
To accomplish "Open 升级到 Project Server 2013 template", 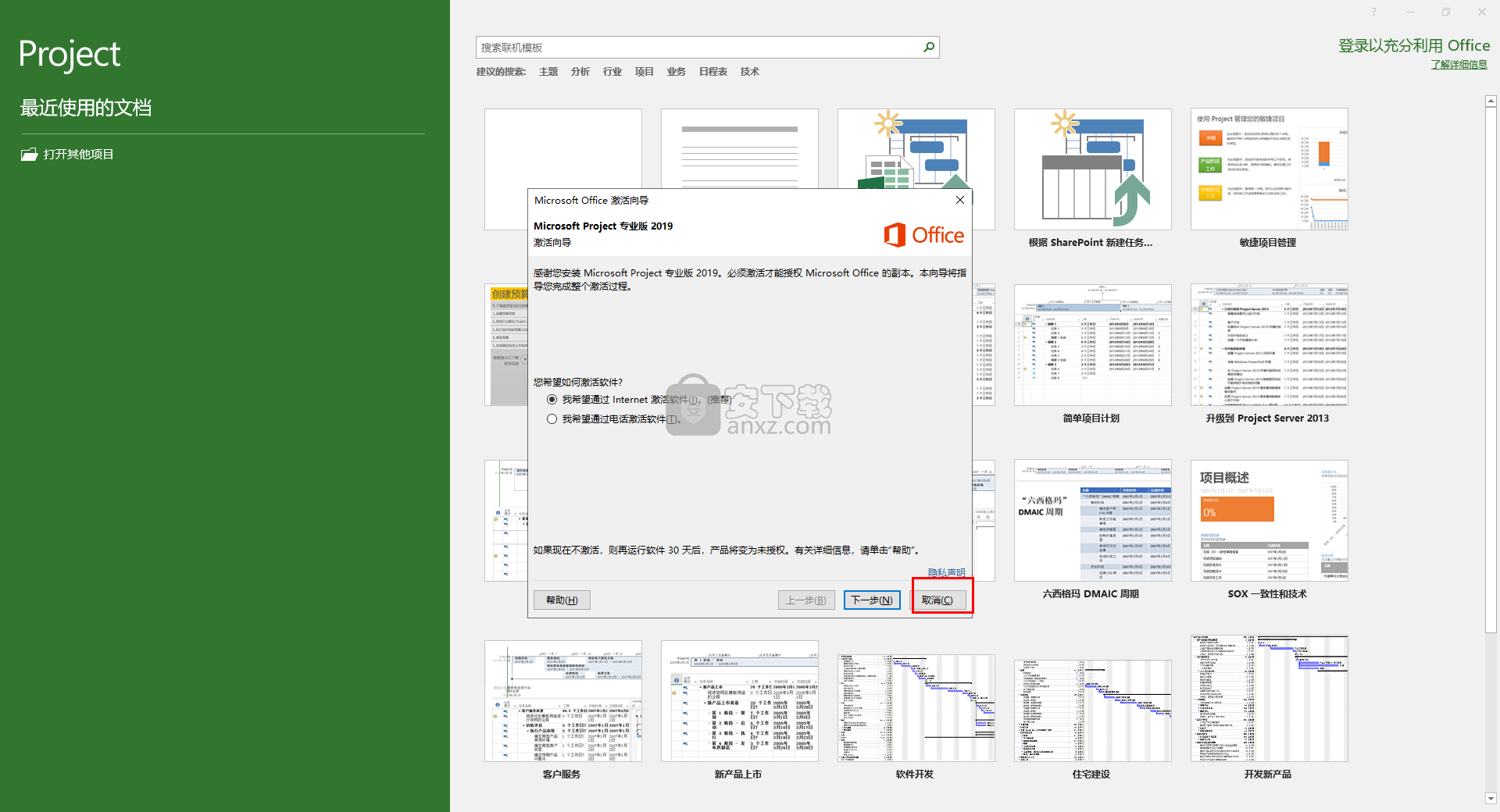I will [x=1270, y=345].
